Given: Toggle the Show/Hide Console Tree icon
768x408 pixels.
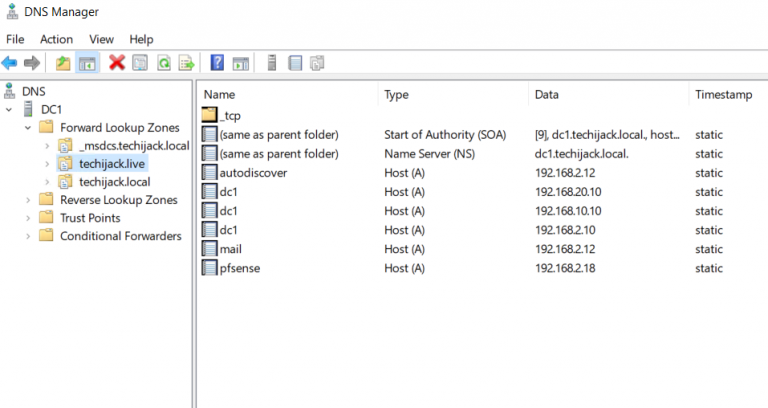Looking at the screenshot, I should click(87, 63).
